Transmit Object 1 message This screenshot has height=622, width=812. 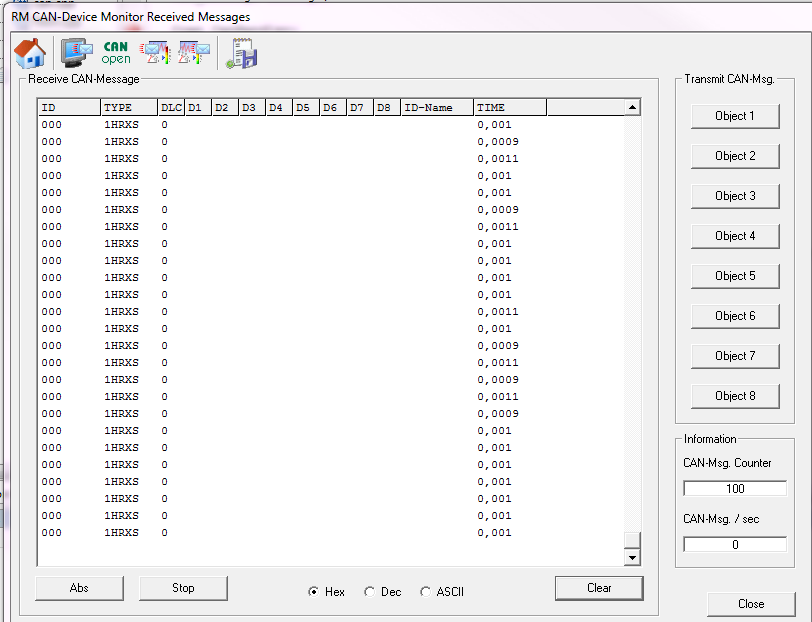tap(735, 116)
